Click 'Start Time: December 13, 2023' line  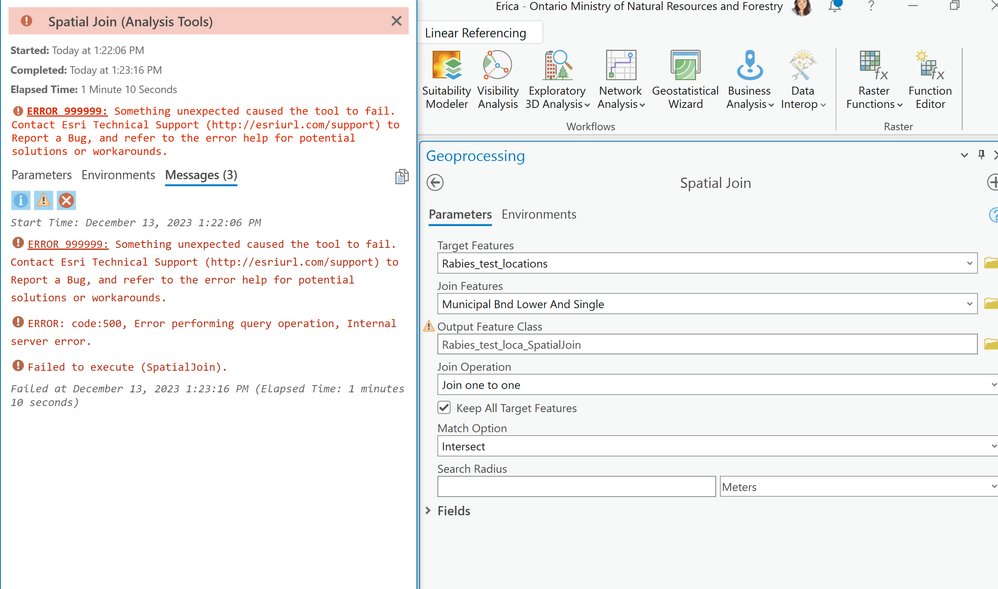click(x=136, y=222)
